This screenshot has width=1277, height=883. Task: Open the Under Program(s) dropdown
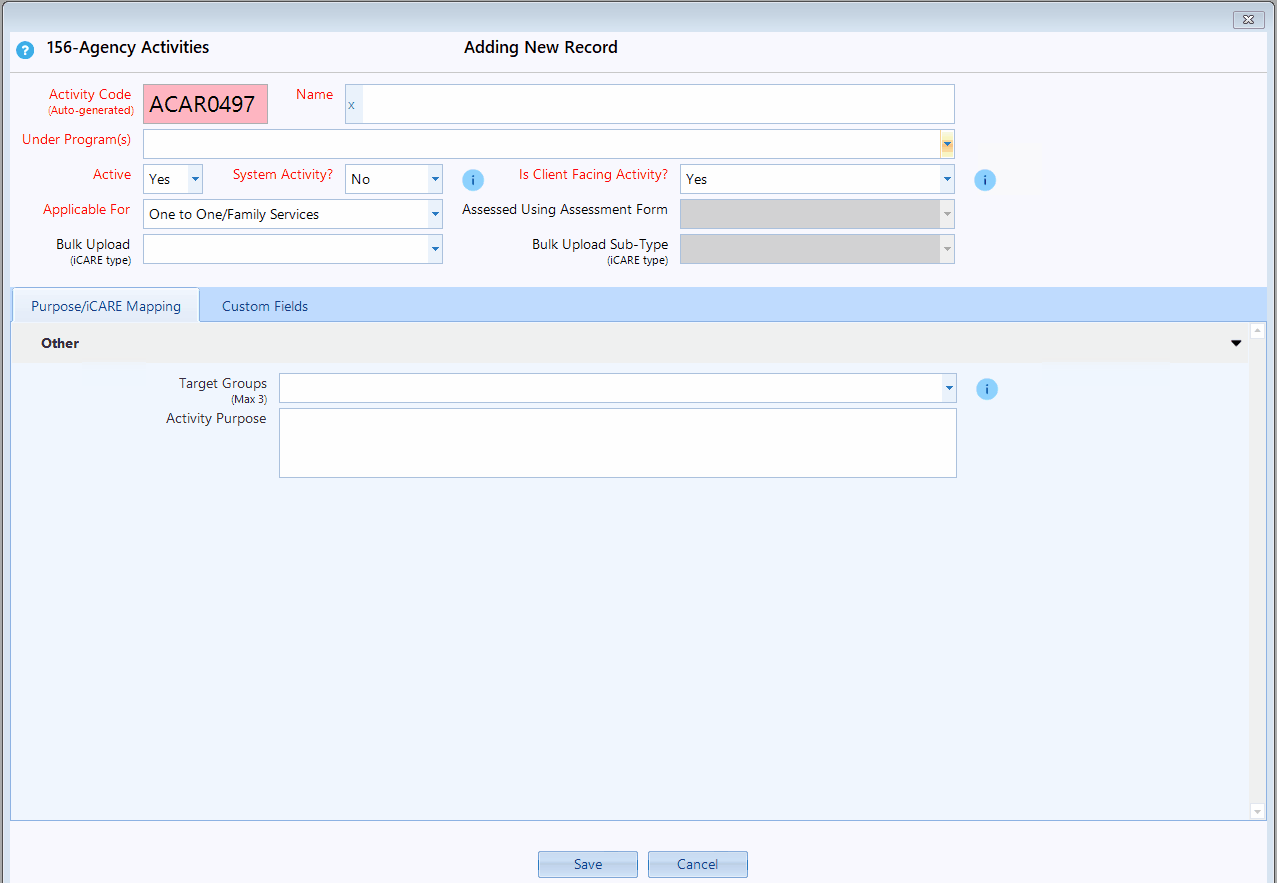click(946, 145)
